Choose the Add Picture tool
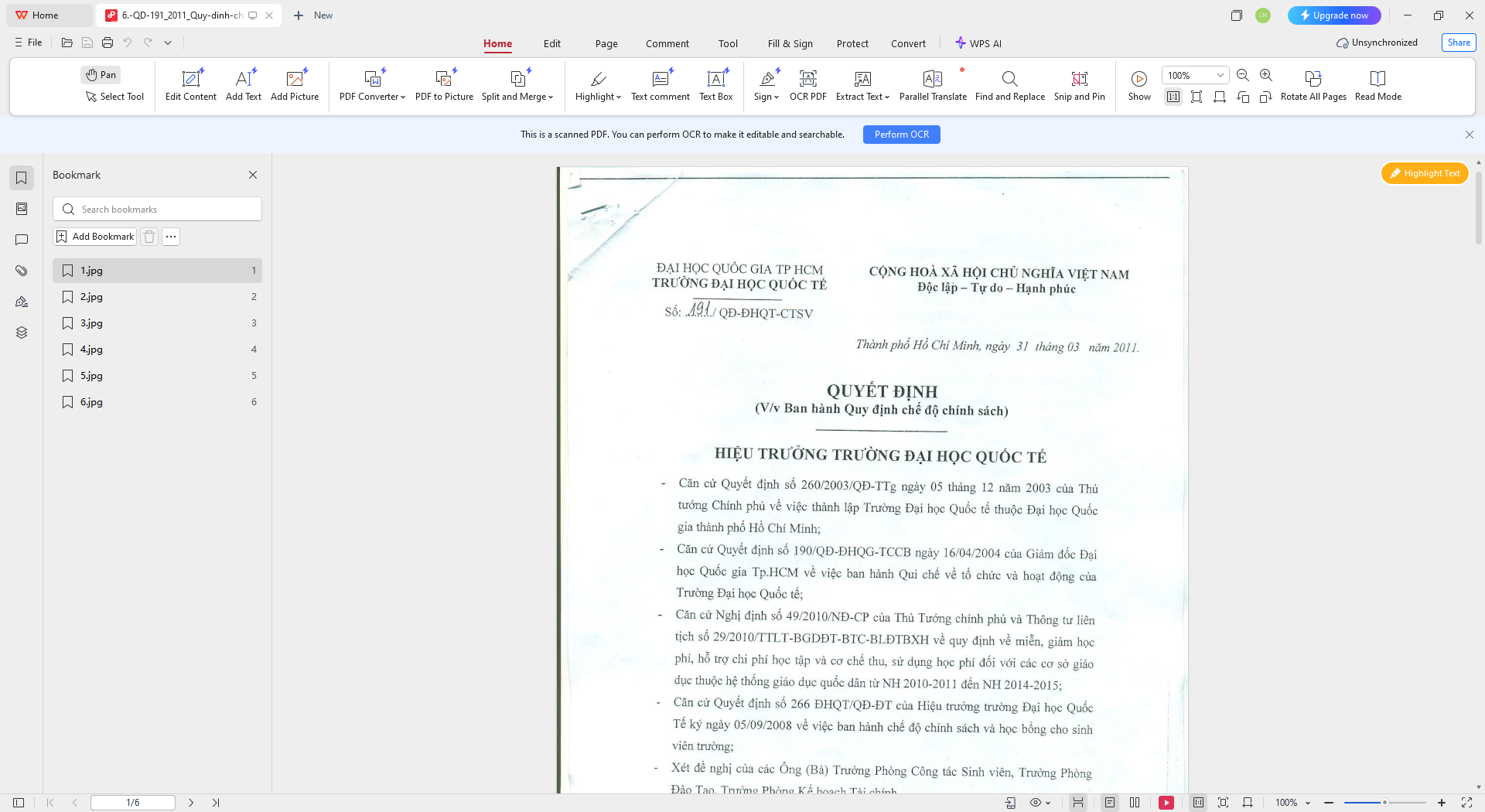This screenshot has height=812, width=1485. coord(295,86)
